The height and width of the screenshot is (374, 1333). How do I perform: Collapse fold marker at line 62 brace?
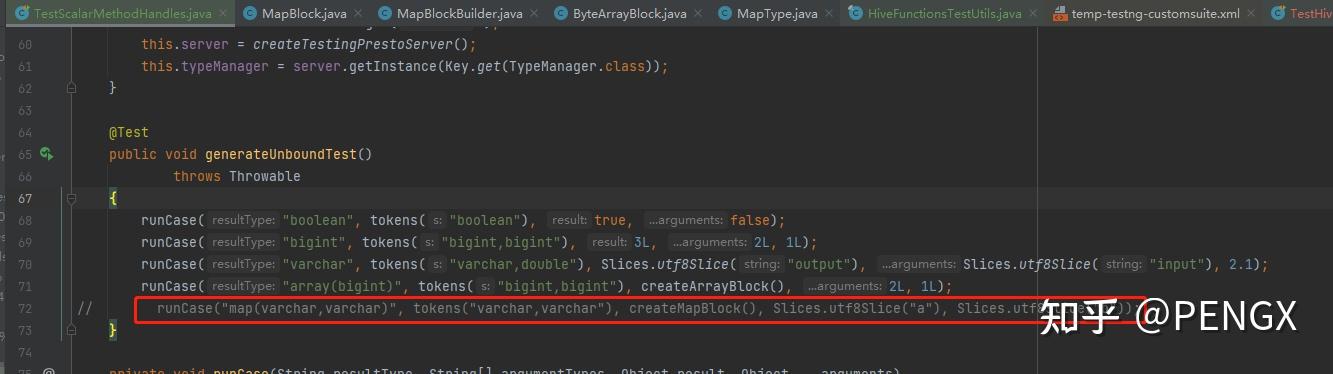[71, 88]
